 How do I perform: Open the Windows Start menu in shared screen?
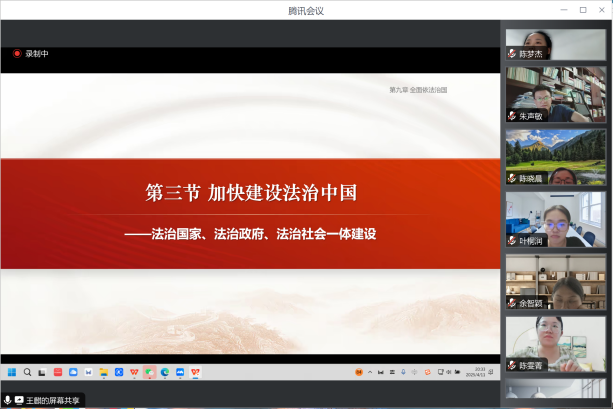coord(12,372)
